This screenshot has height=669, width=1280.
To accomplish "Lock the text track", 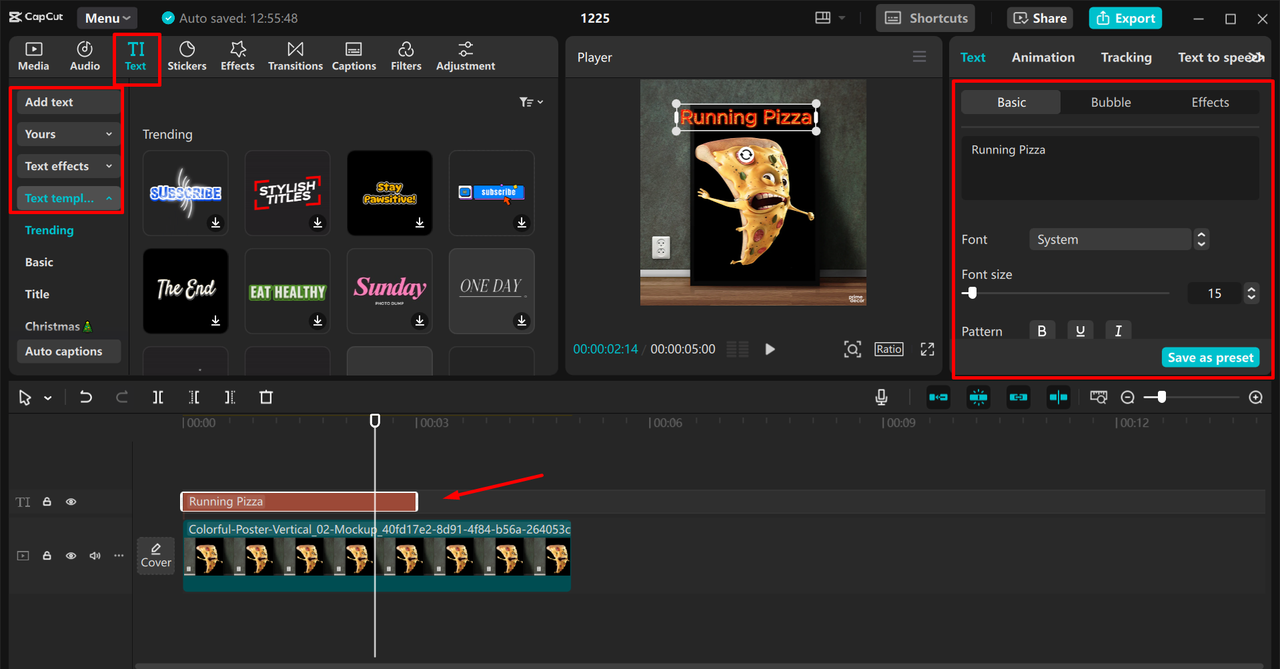I will pos(47,502).
